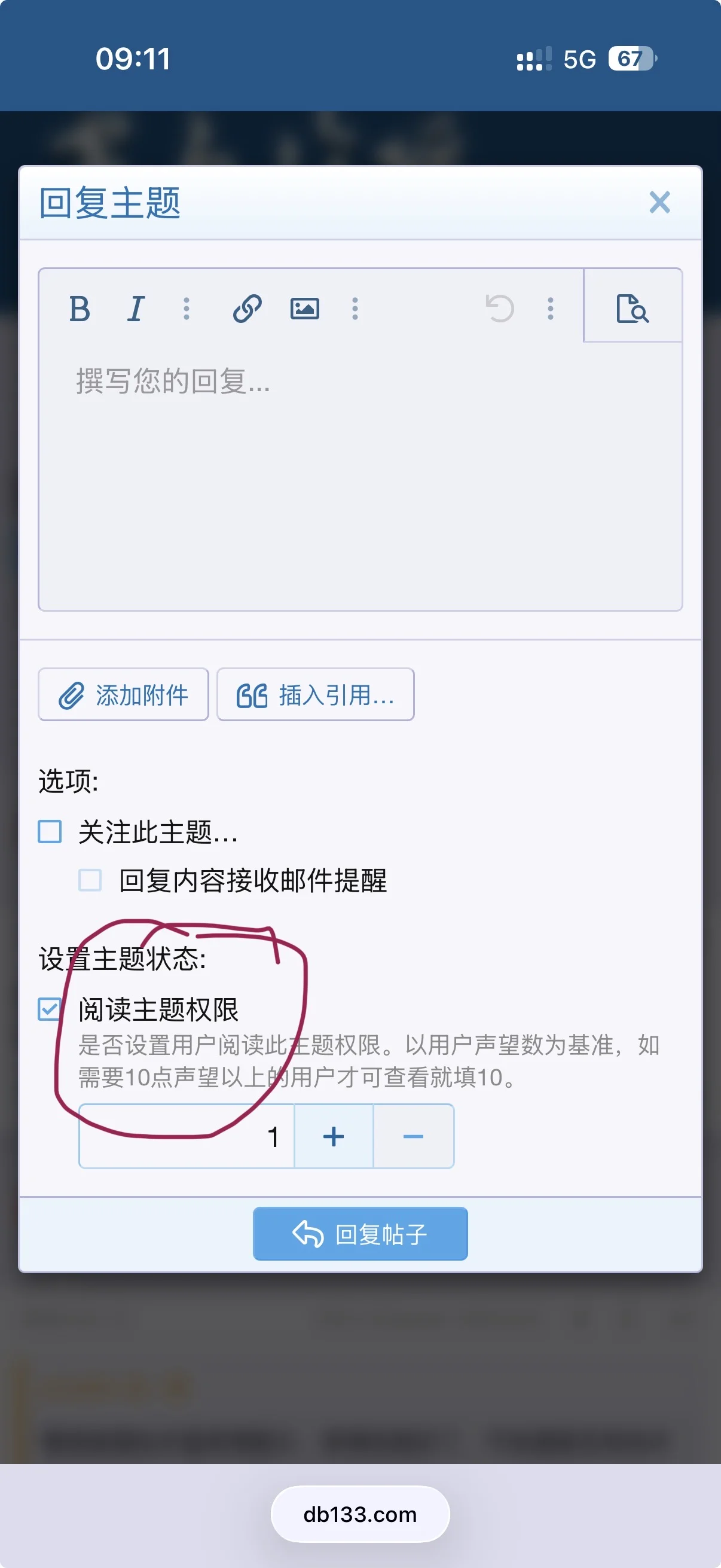Image resolution: width=721 pixels, height=1568 pixels.
Task: Insert a hyperlink into reply
Action: [x=248, y=309]
